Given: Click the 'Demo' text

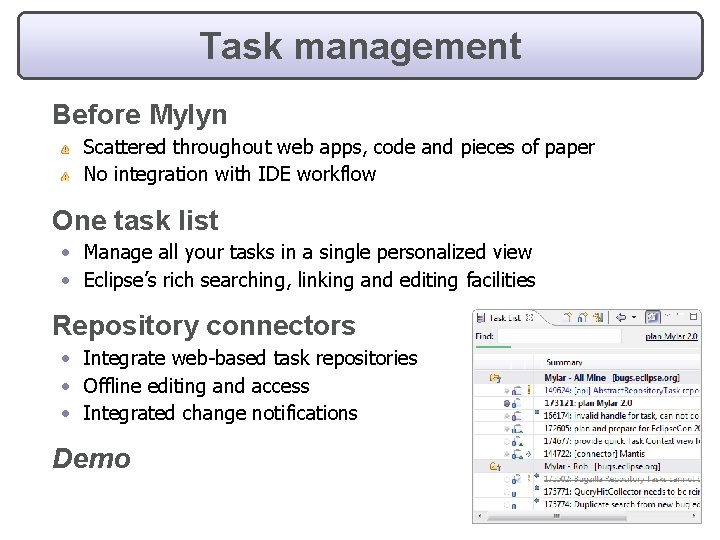Looking at the screenshot, I should (91, 458).
